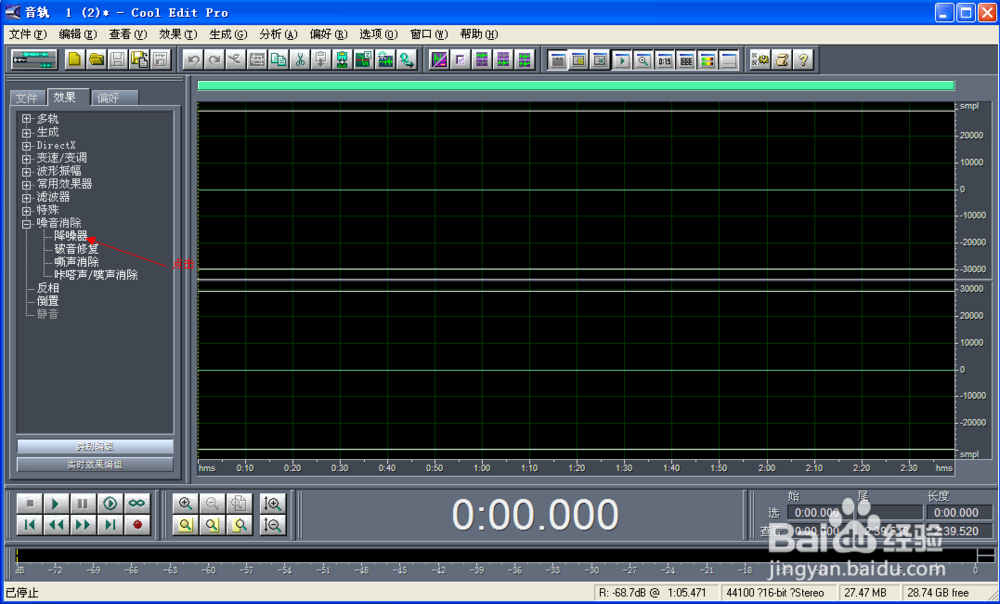Click the Fast Forward transport button

(83, 525)
